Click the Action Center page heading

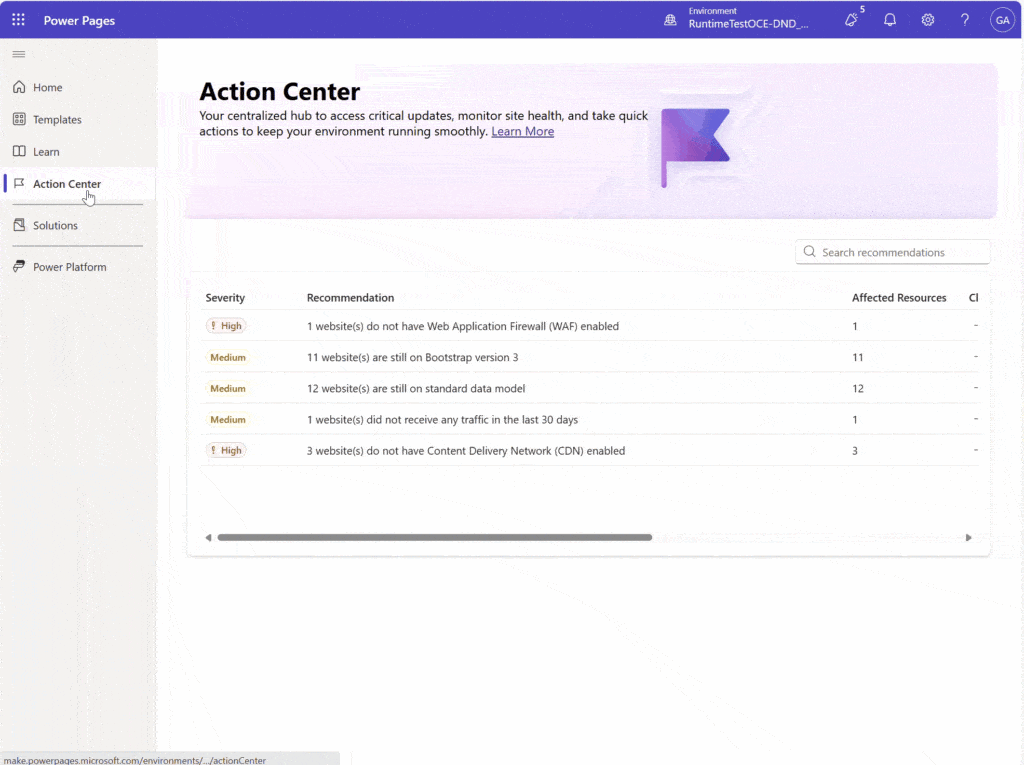[x=280, y=91]
